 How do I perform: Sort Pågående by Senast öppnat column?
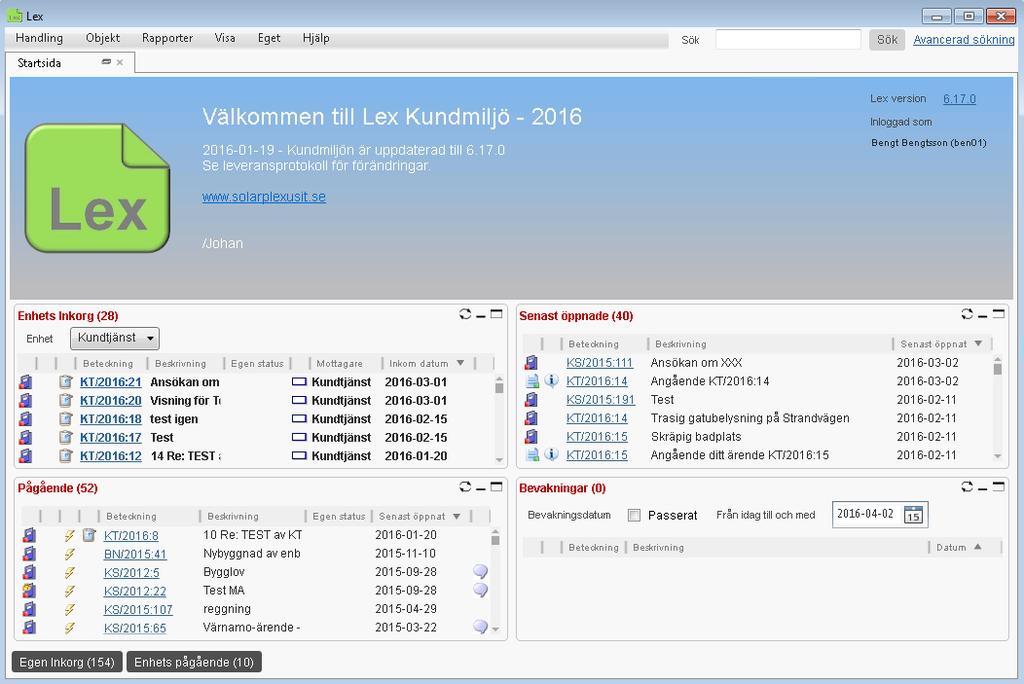(420, 516)
